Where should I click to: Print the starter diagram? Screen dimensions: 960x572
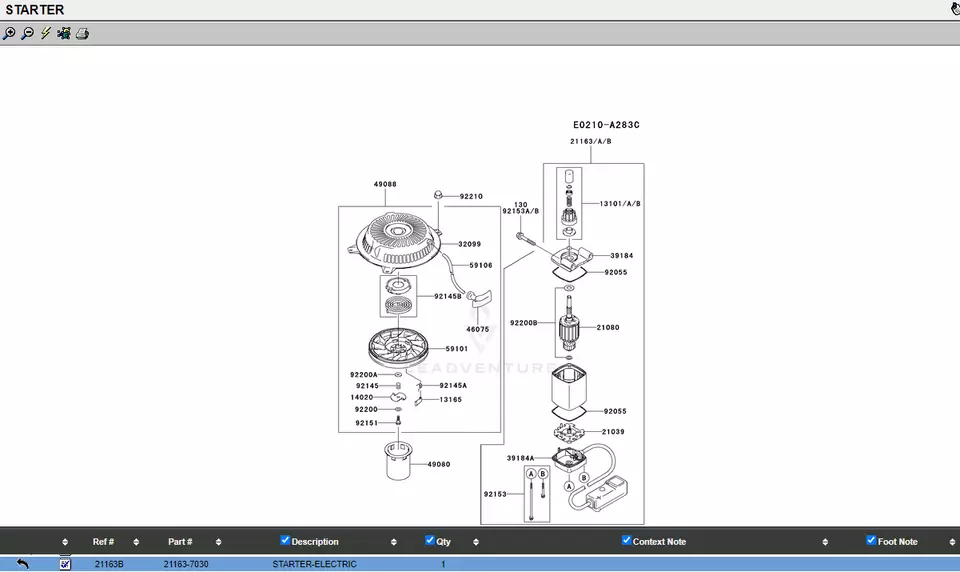tap(82, 33)
